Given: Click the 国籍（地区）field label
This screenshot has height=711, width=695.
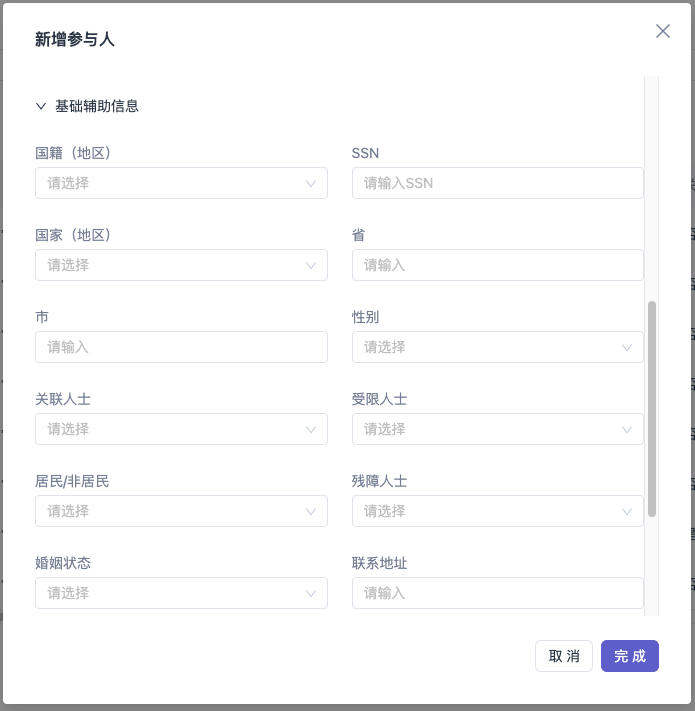Looking at the screenshot, I should point(73,153).
